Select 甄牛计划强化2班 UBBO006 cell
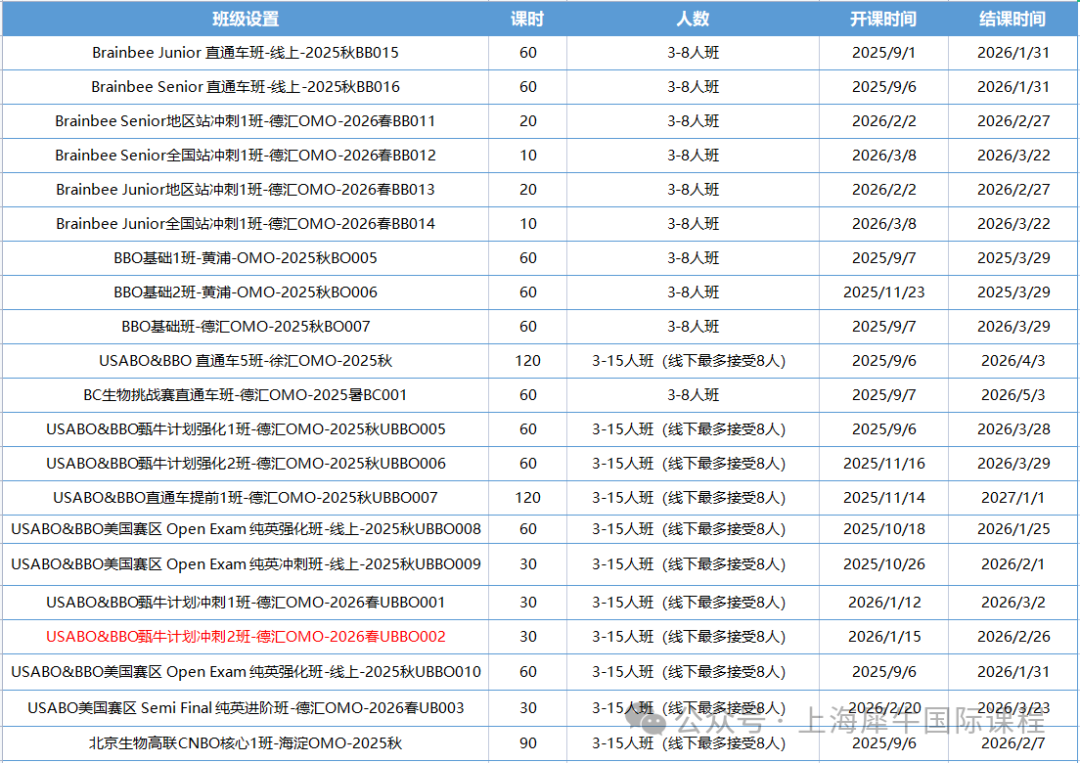 tap(245, 463)
